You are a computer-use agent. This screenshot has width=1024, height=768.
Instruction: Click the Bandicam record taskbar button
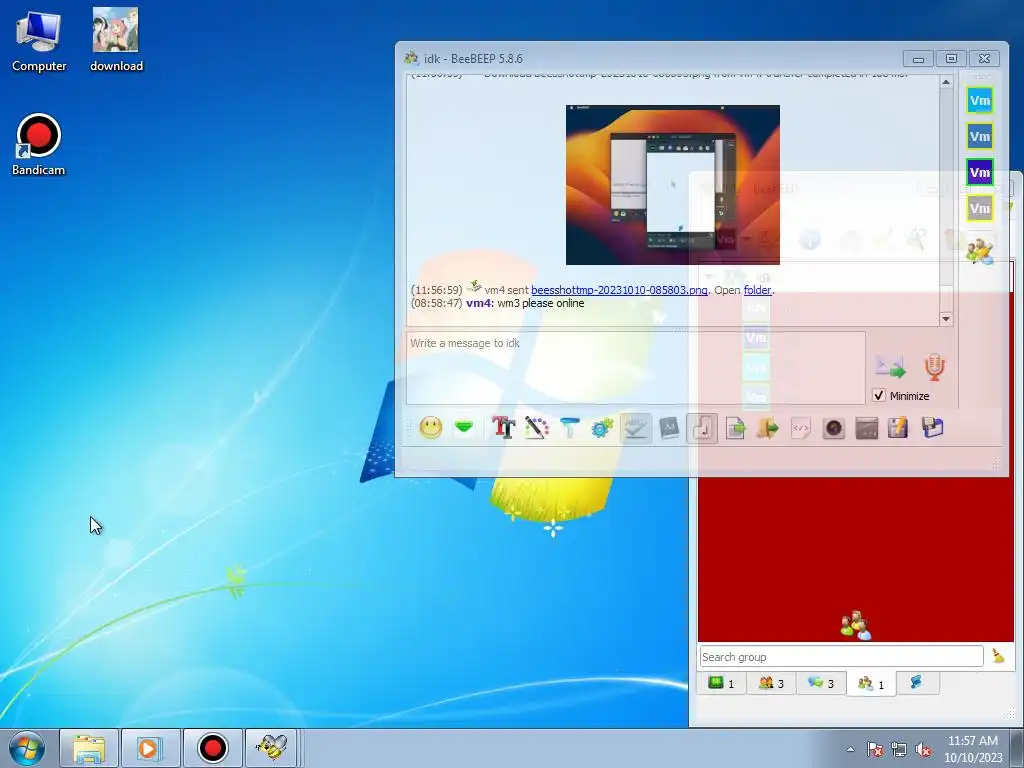point(212,748)
